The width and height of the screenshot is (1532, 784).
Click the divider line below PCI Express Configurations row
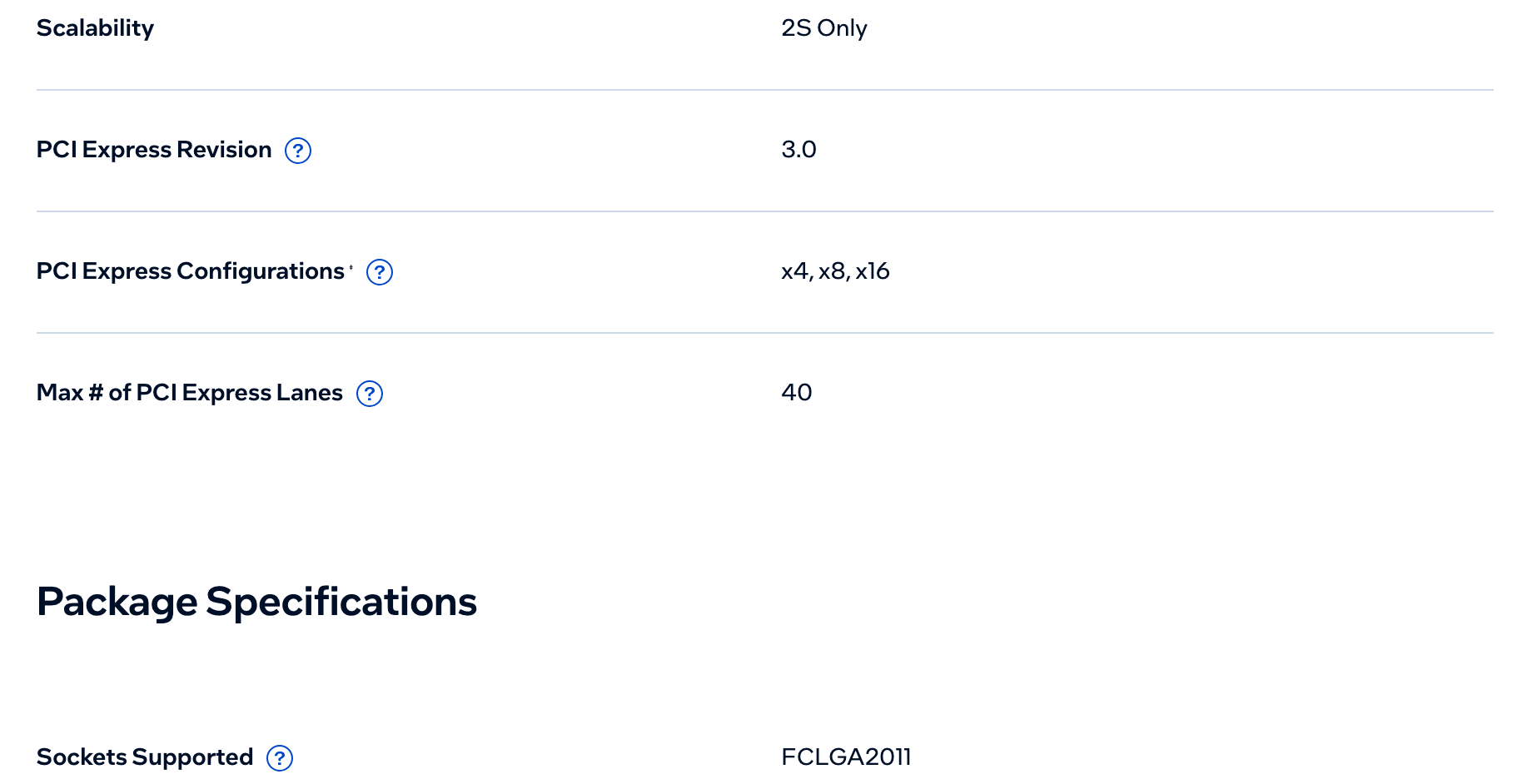(x=765, y=333)
